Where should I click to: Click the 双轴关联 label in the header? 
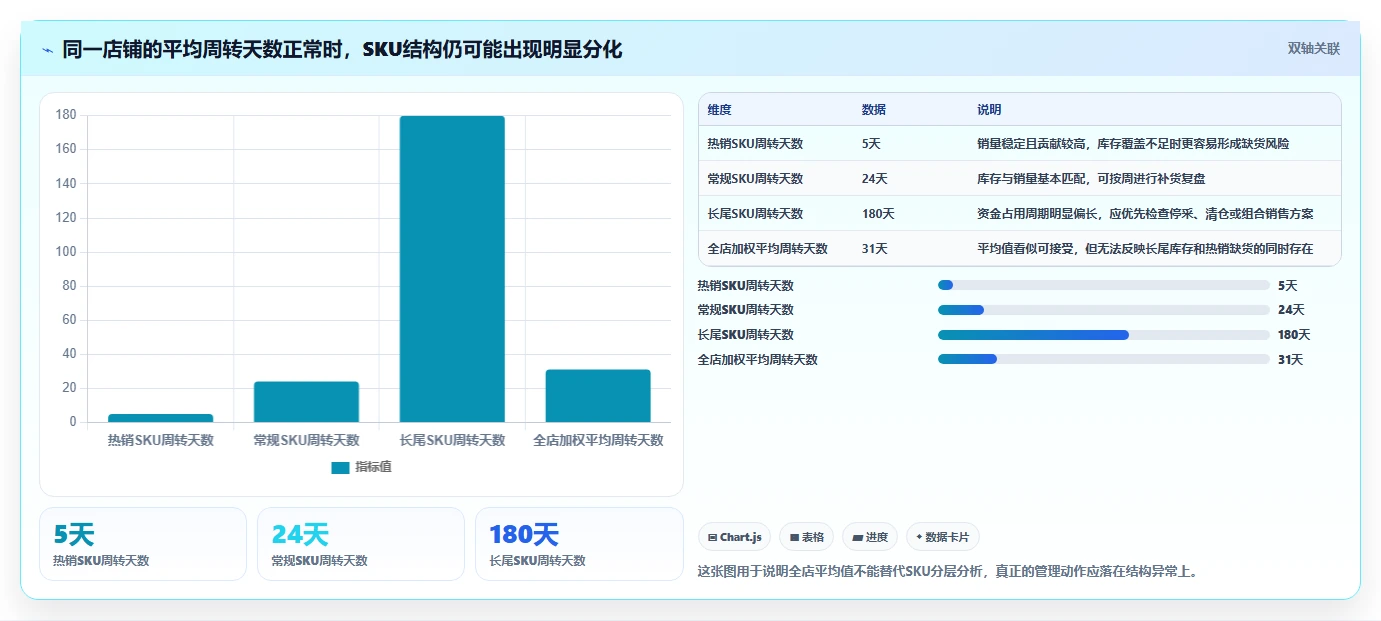1313,49
